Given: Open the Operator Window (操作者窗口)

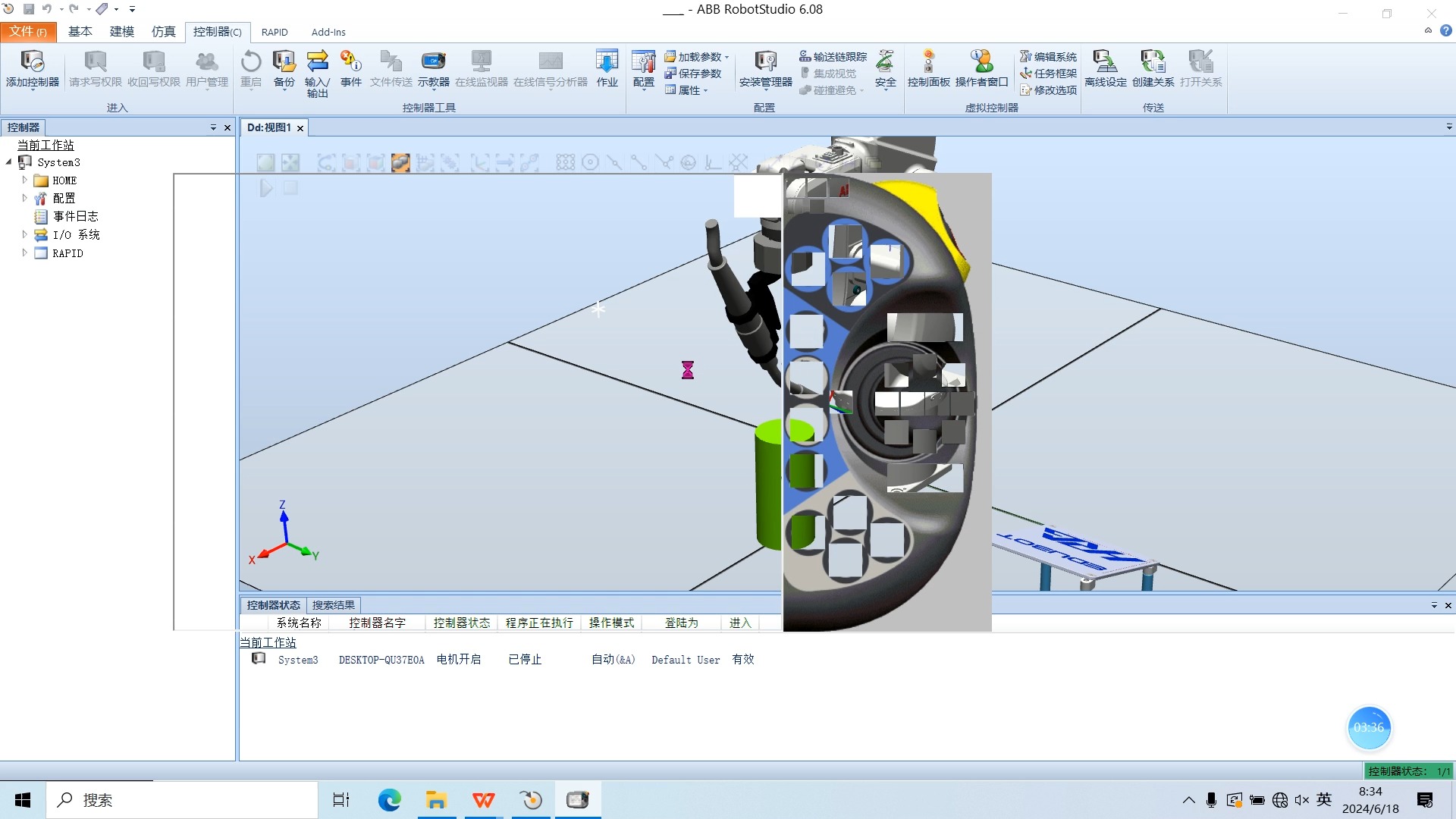Looking at the screenshot, I should [981, 68].
